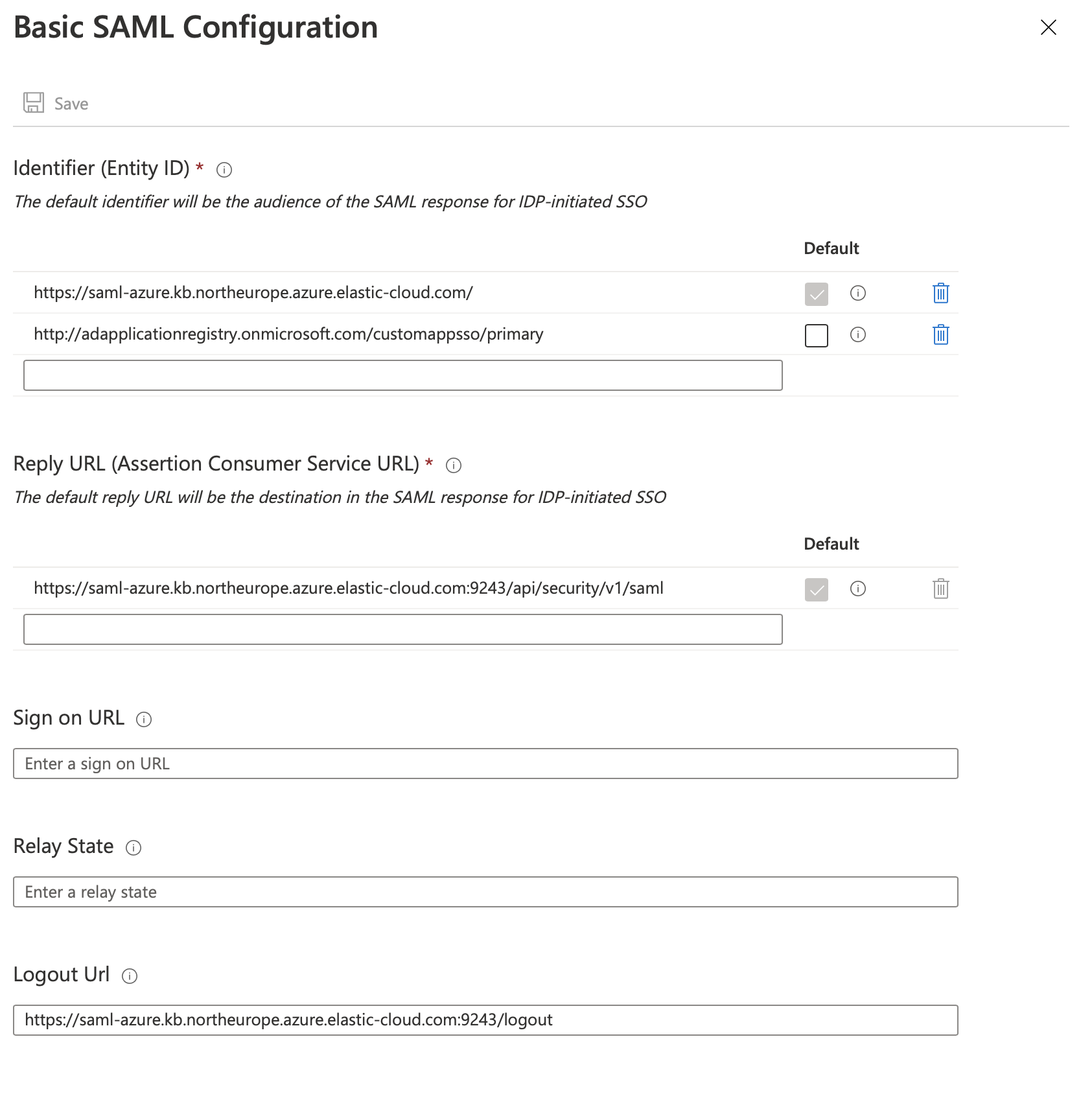The height and width of the screenshot is (1120, 1081).
Task: Click the empty identifier input field
Action: click(x=402, y=375)
